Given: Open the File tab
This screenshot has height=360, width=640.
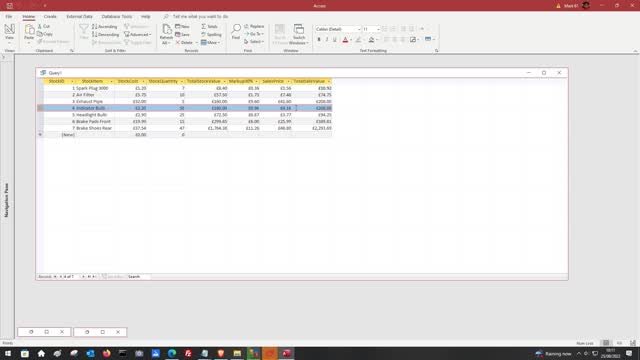Looking at the screenshot, I should [9, 16].
